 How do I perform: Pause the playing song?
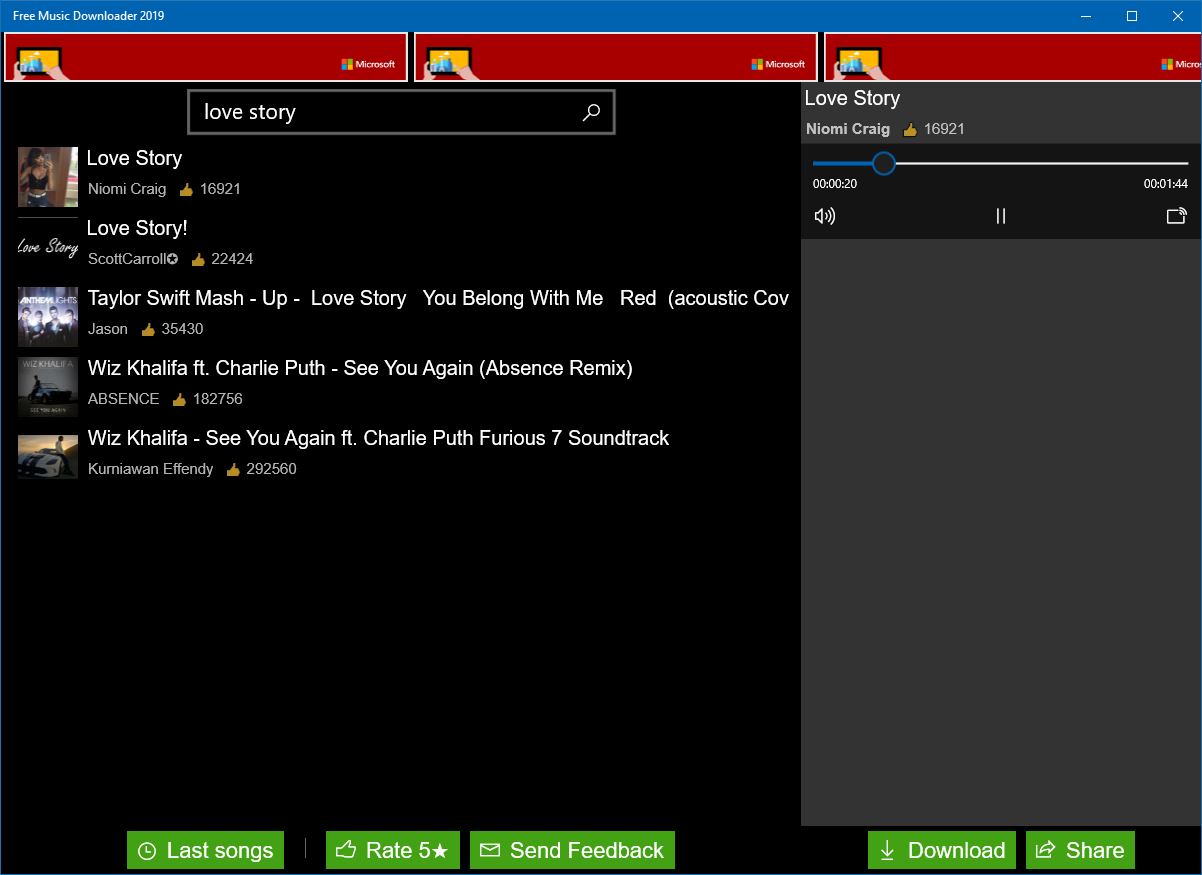(x=1000, y=216)
